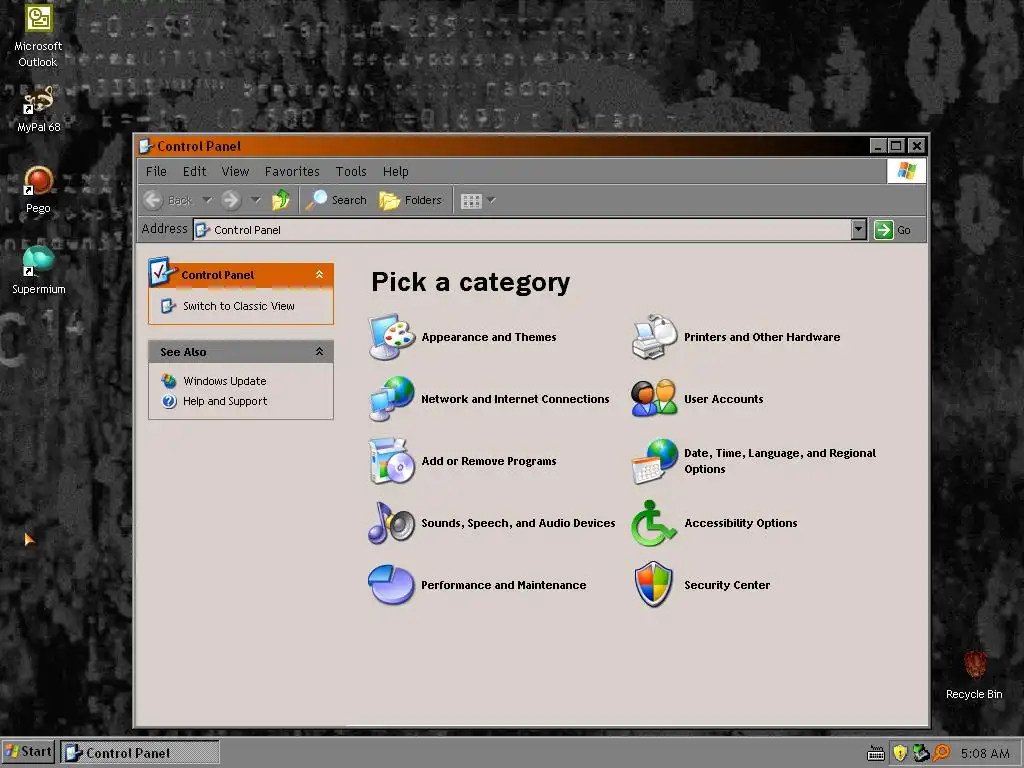This screenshot has height=768, width=1024.
Task: Open the Forward button history dropdown arrow
Action: 255,200
